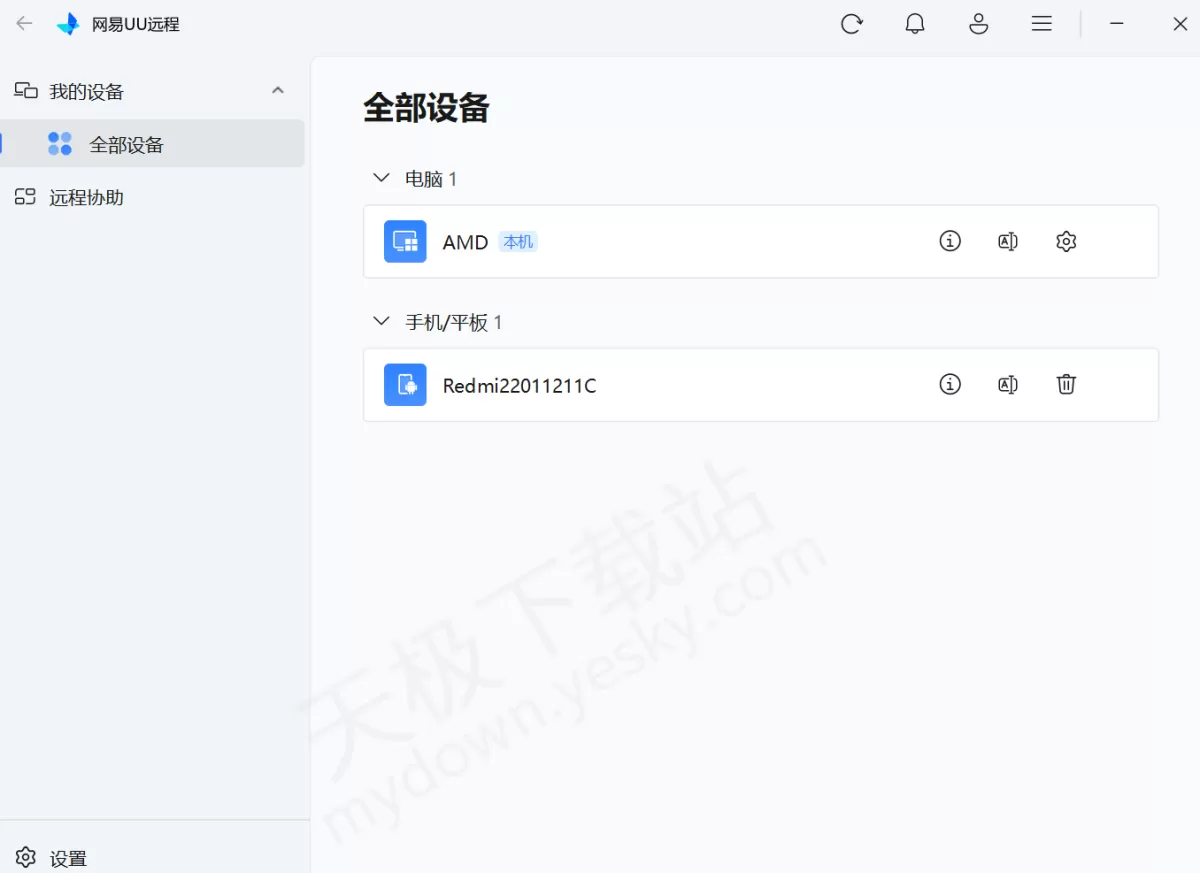1200x873 pixels.
Task: Open the user account icon
Action: click(x=979, y=24)
